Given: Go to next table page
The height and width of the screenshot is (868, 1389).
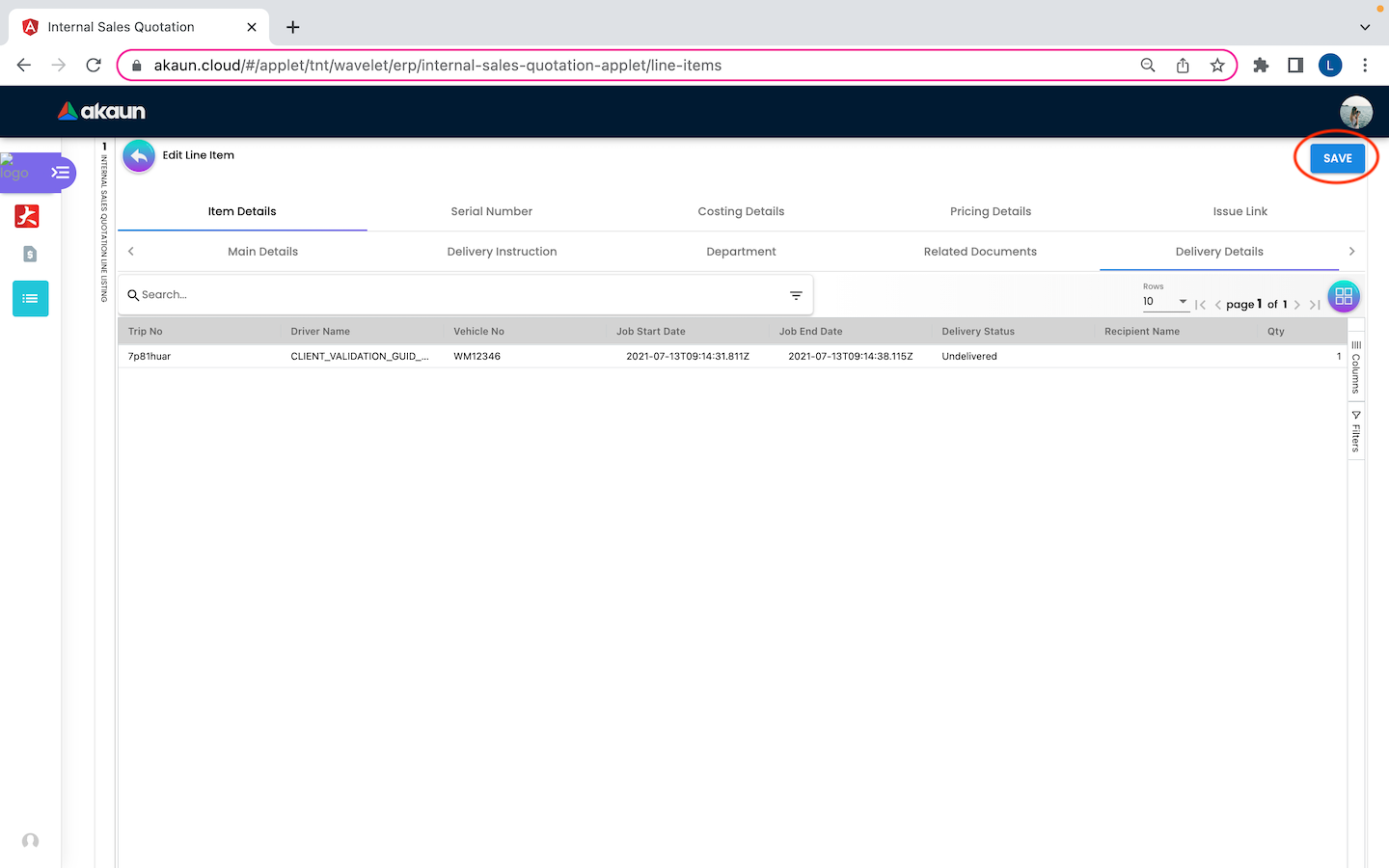Looking at the screenshot, I should click(1297, 305).
